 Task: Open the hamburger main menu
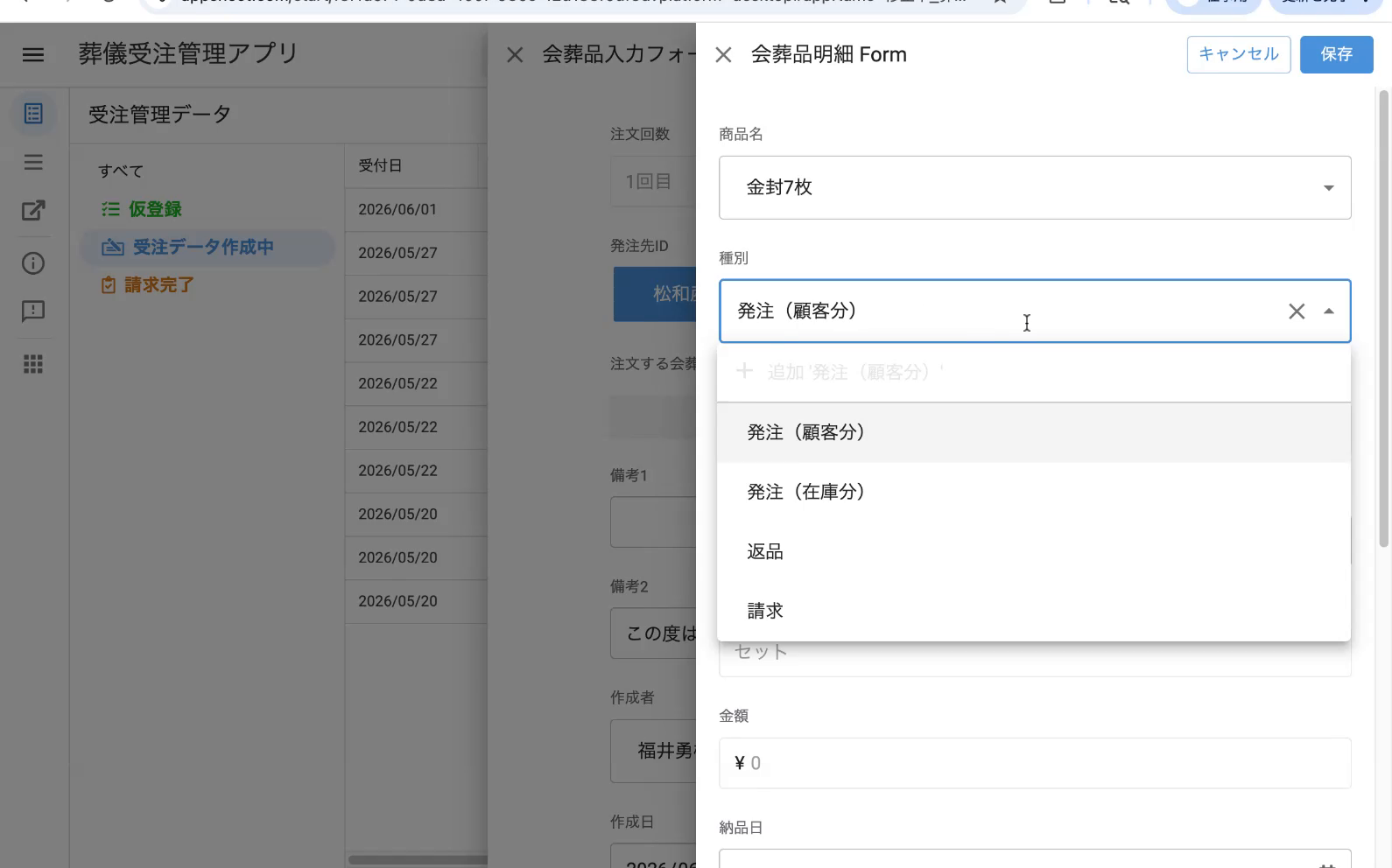[x=33, y=55]
